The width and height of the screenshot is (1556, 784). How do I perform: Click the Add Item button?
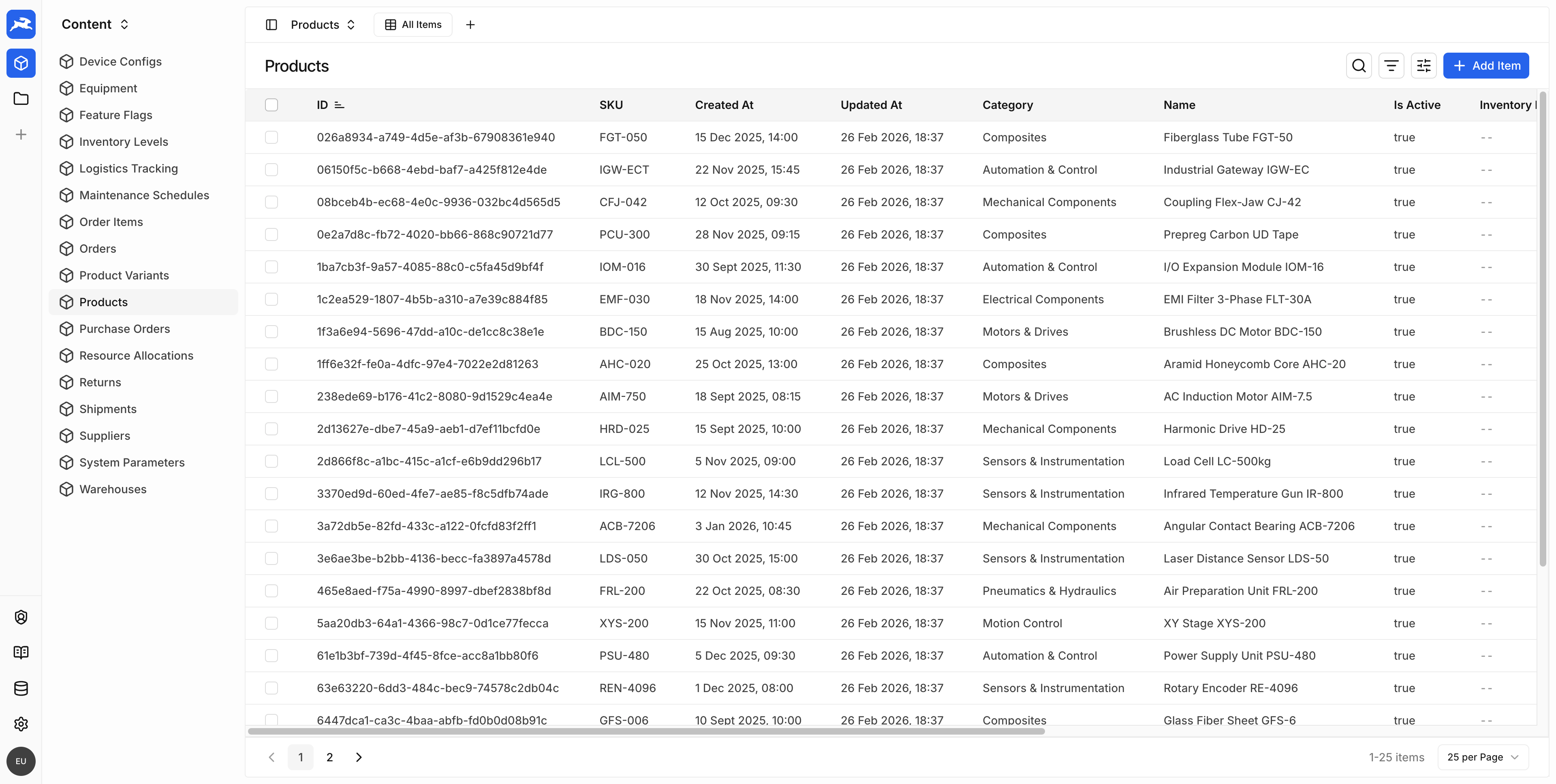(1487, 65)
